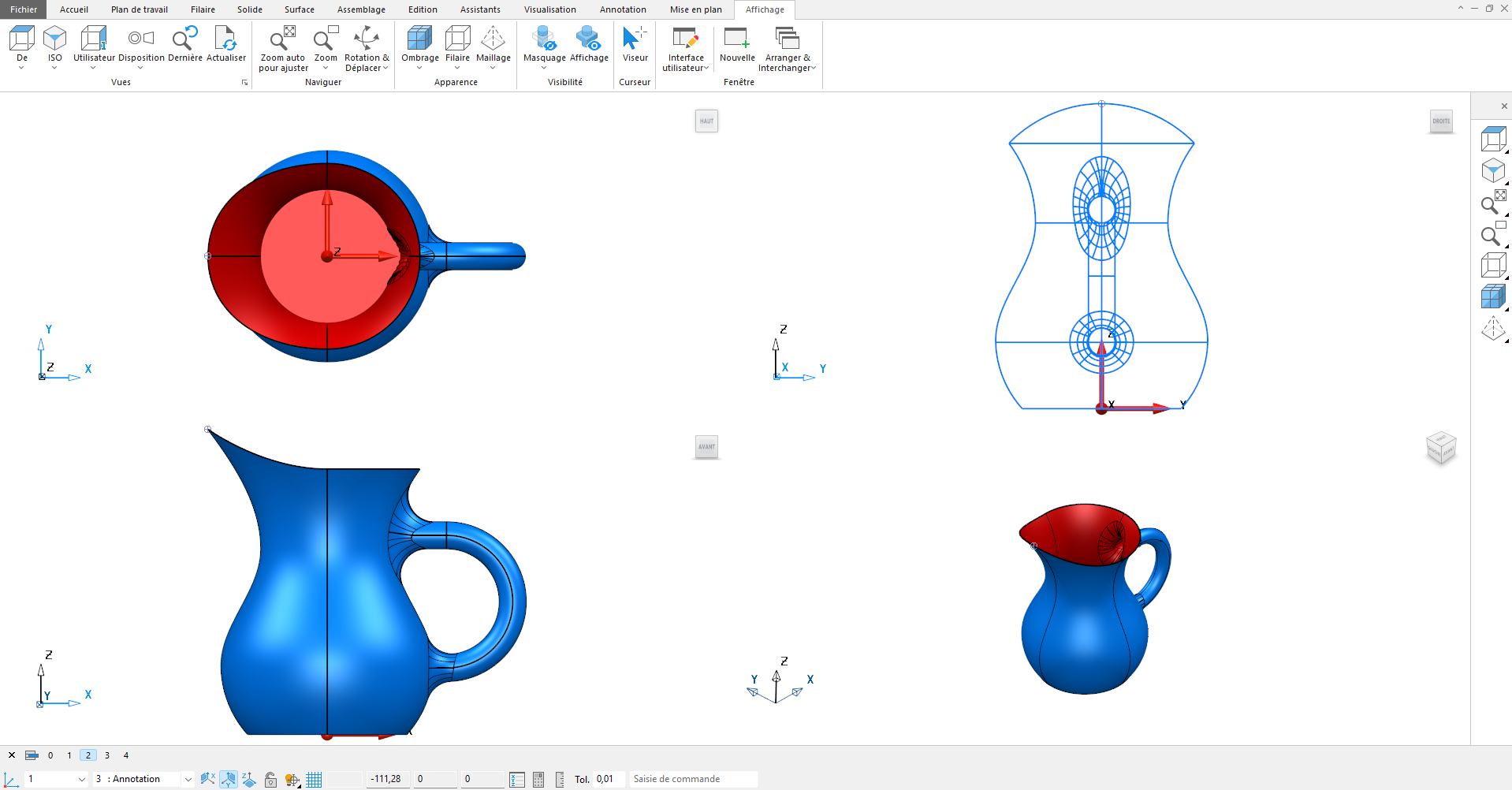Click the Actualiser refresh view icon
Image resolution: width=1512 pixels, height=790 pixels.
225,39
